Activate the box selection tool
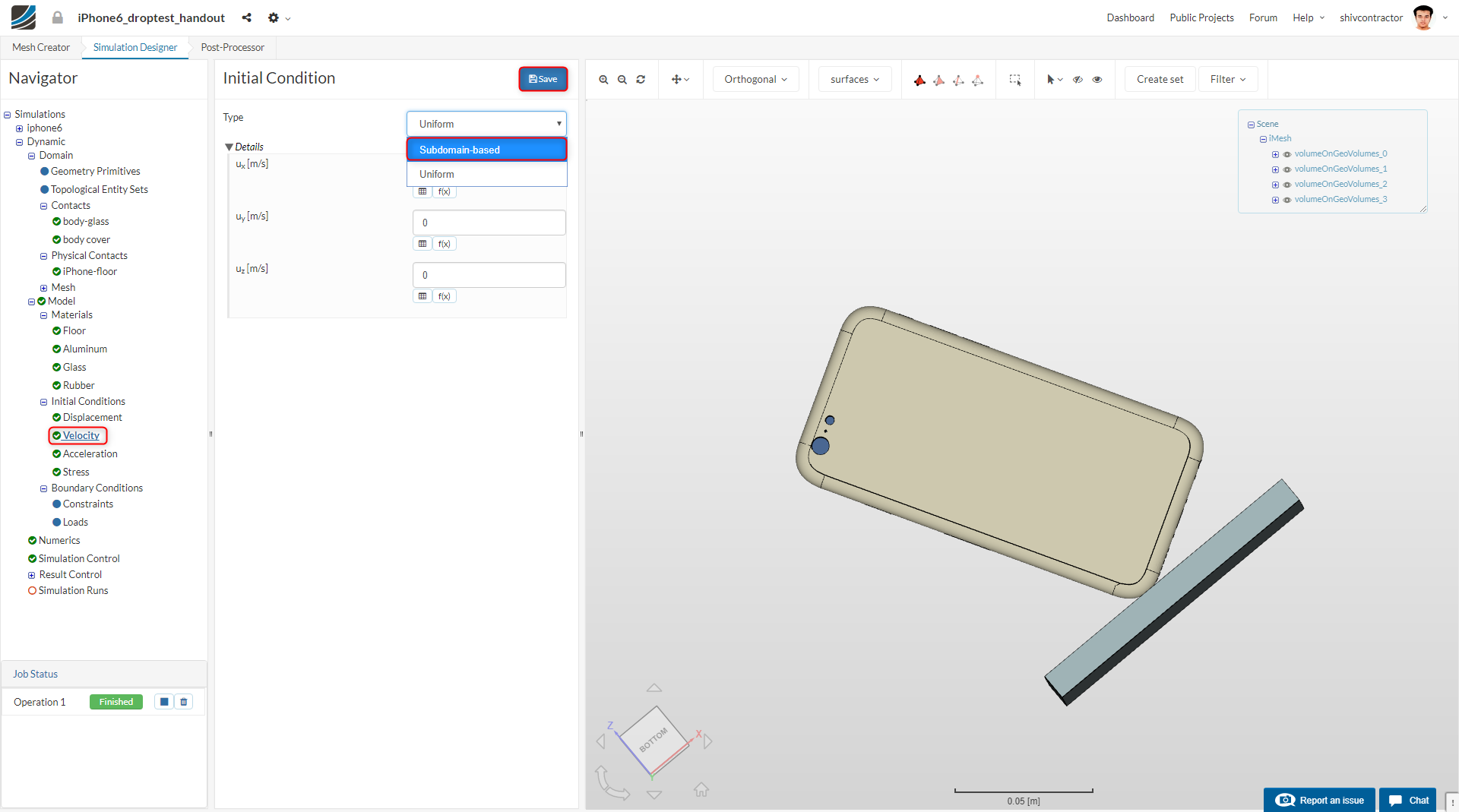1459x812 pixels. 1014,80
